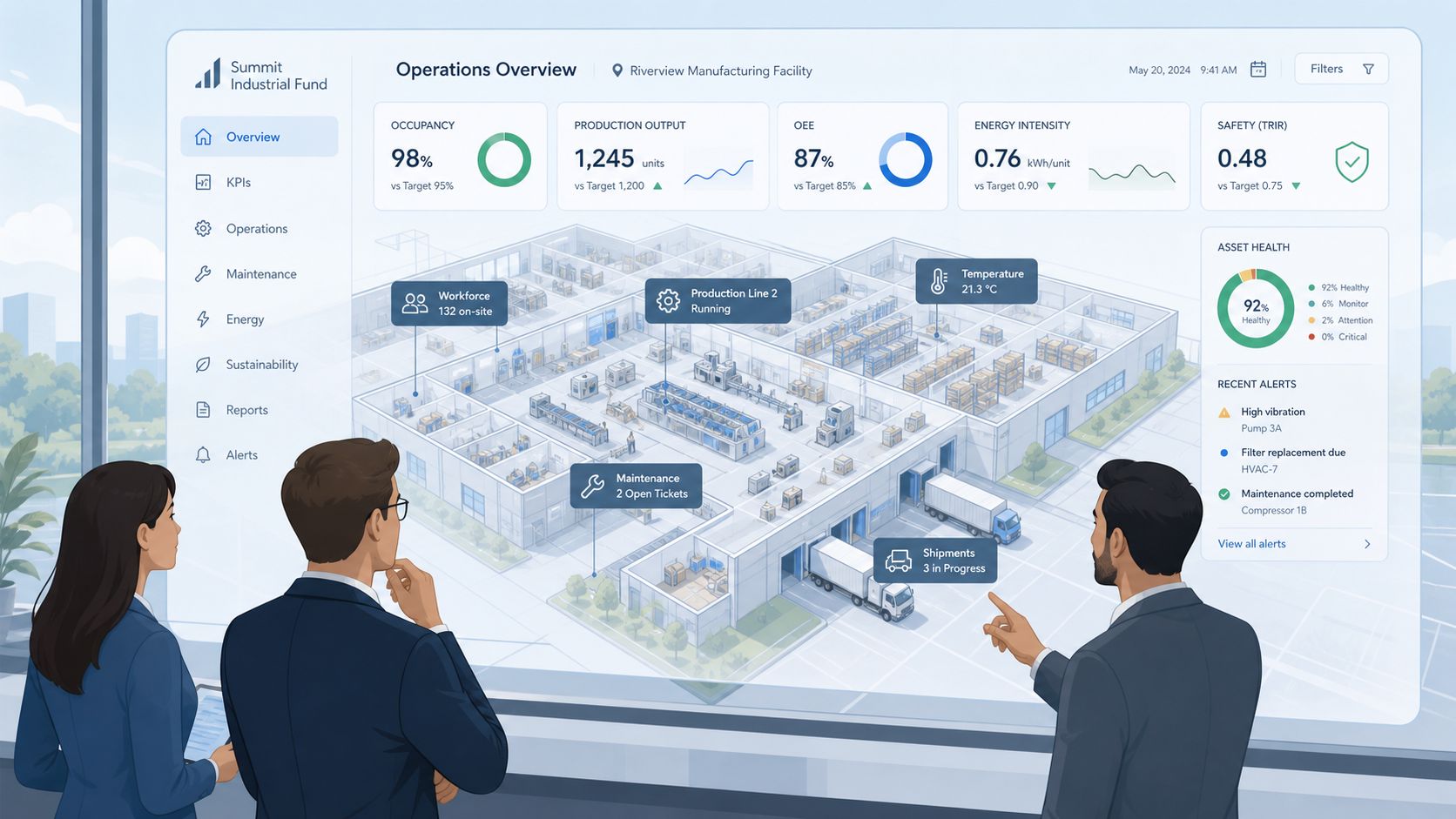Click the people icon on Workforce tag
Screen dimensions: 1456x819
(415, 303)
